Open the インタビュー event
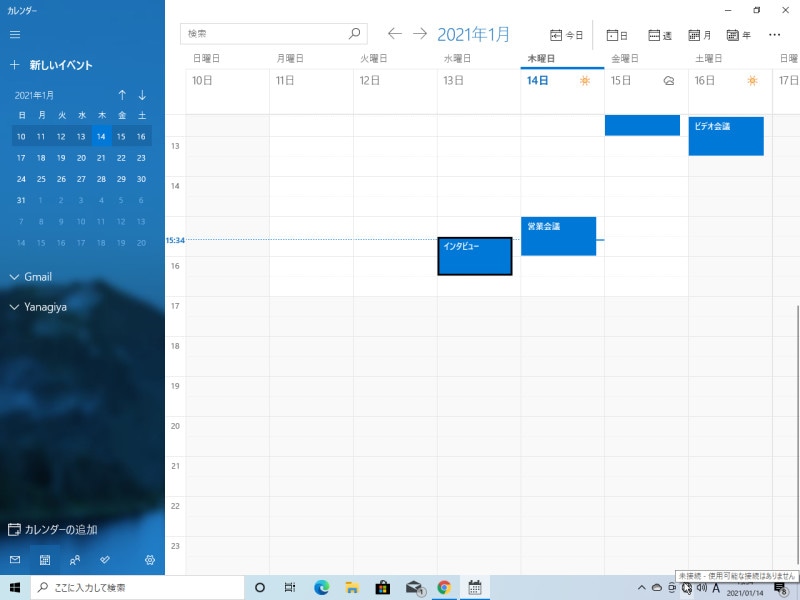800x600 pixels. tap(474, 256)
